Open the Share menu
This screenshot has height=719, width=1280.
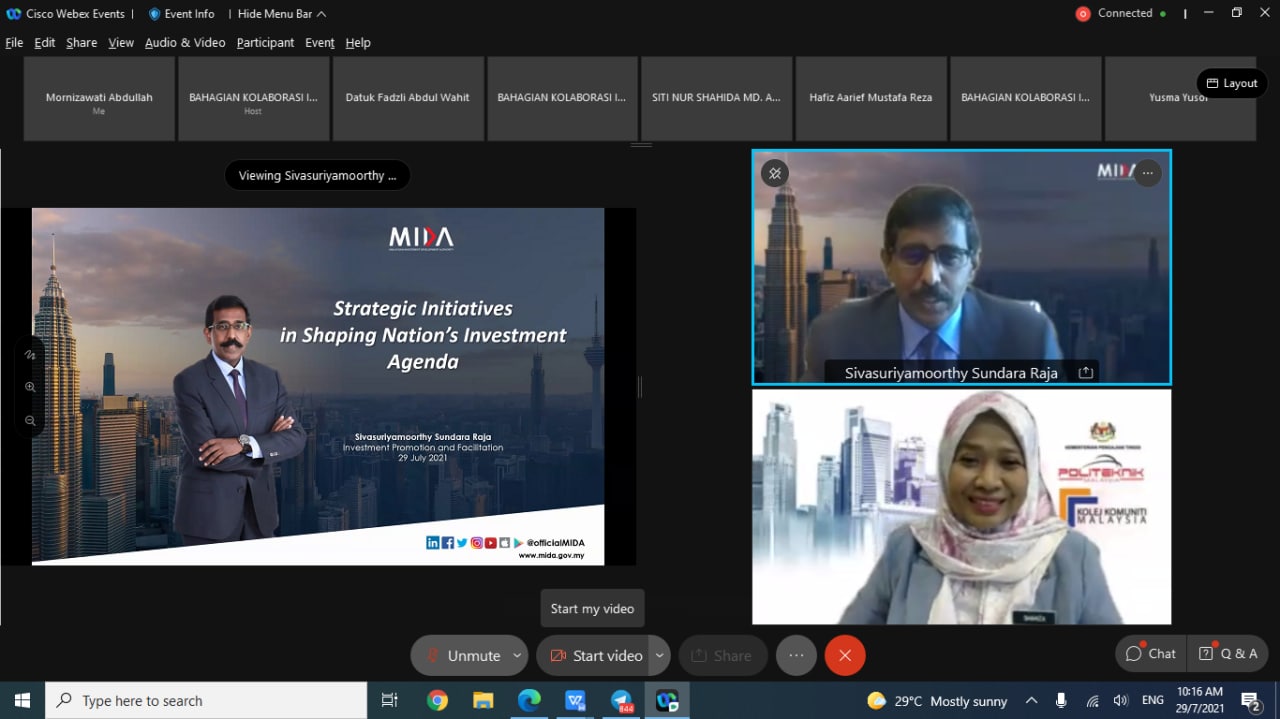pyautogui.click(x=82, y=43)
